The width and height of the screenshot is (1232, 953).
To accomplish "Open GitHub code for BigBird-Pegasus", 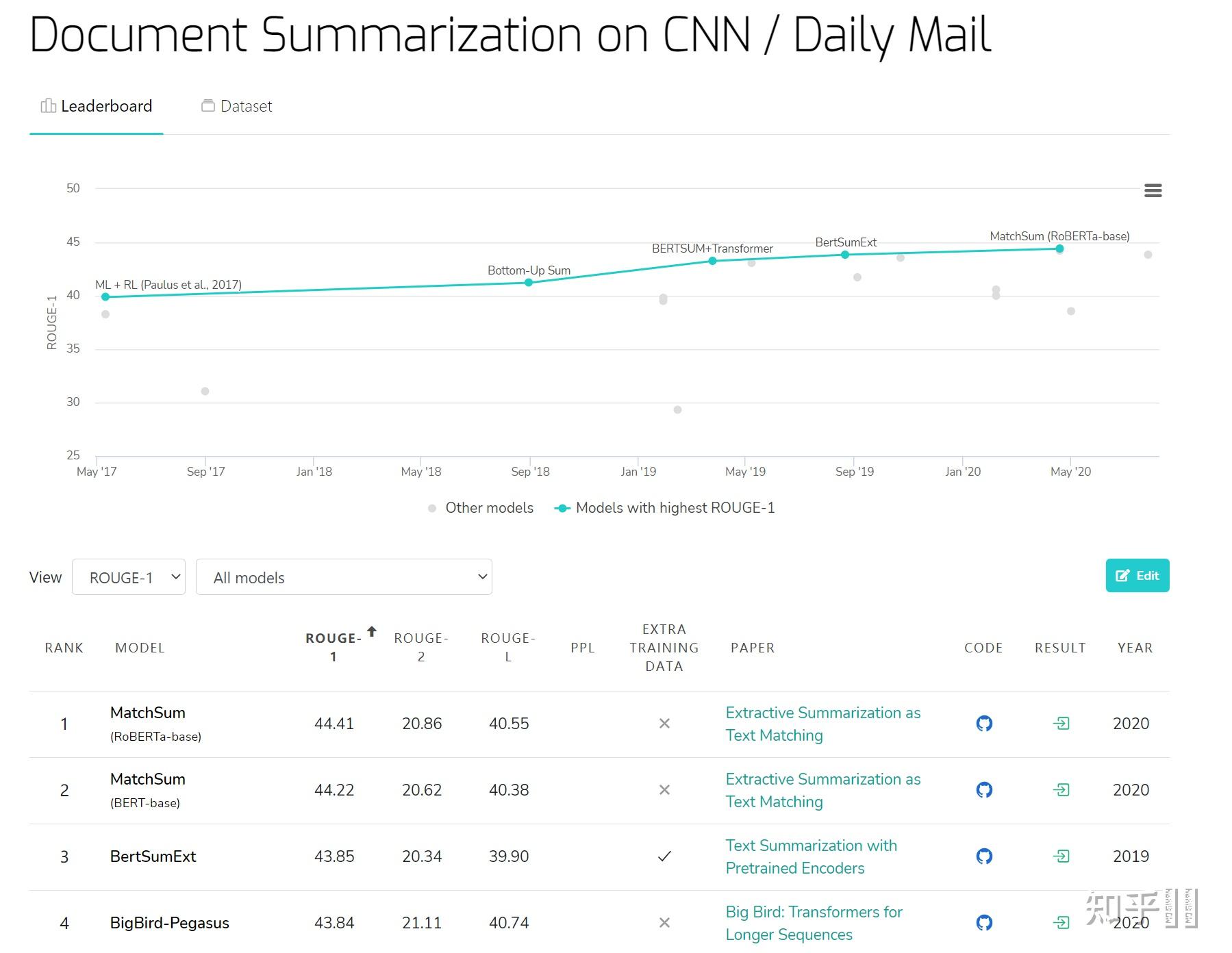I will pyautogui.click(x=984, y=922).
